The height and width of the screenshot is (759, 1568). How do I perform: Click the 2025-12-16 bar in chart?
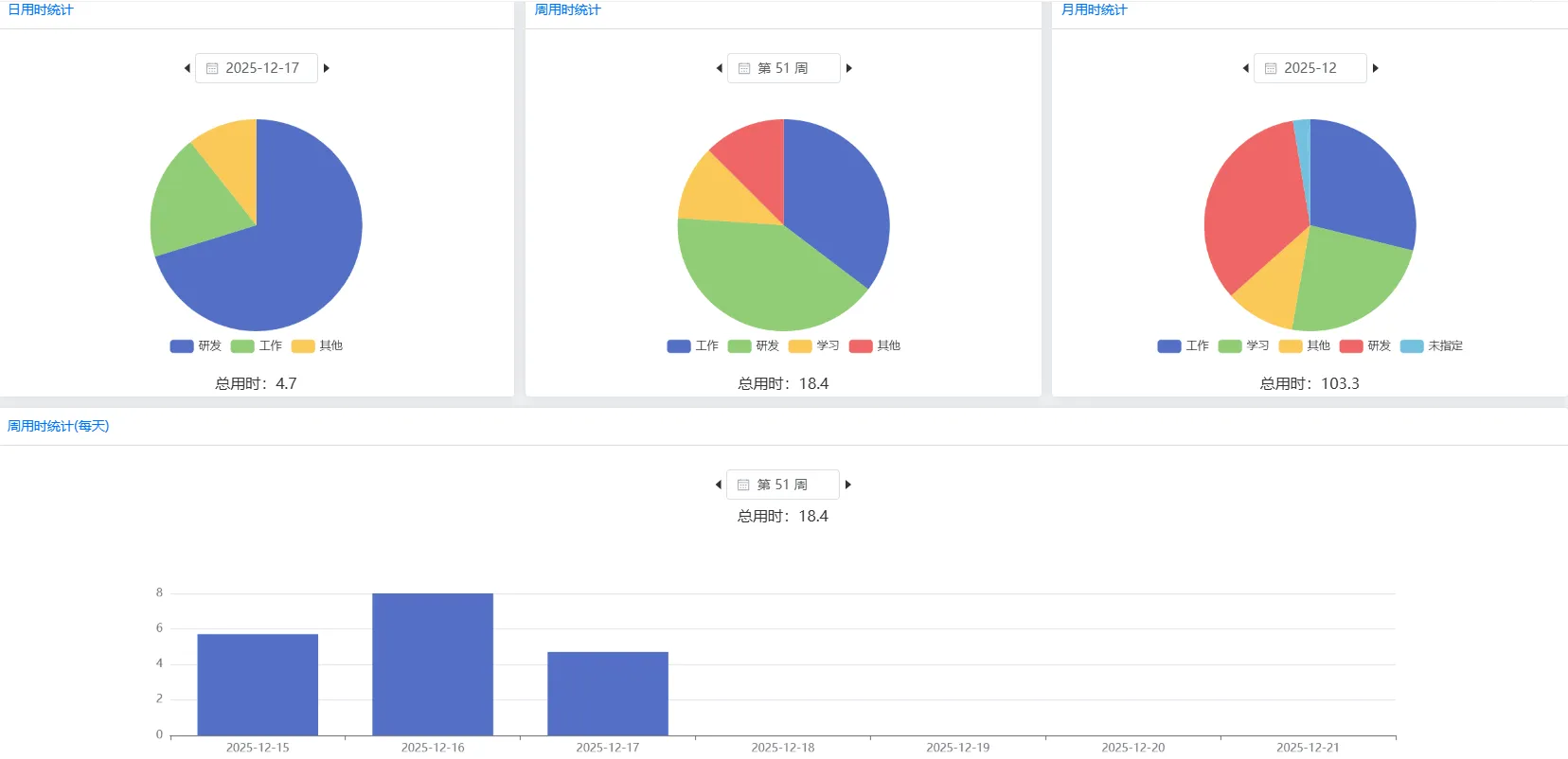(433, 663)
